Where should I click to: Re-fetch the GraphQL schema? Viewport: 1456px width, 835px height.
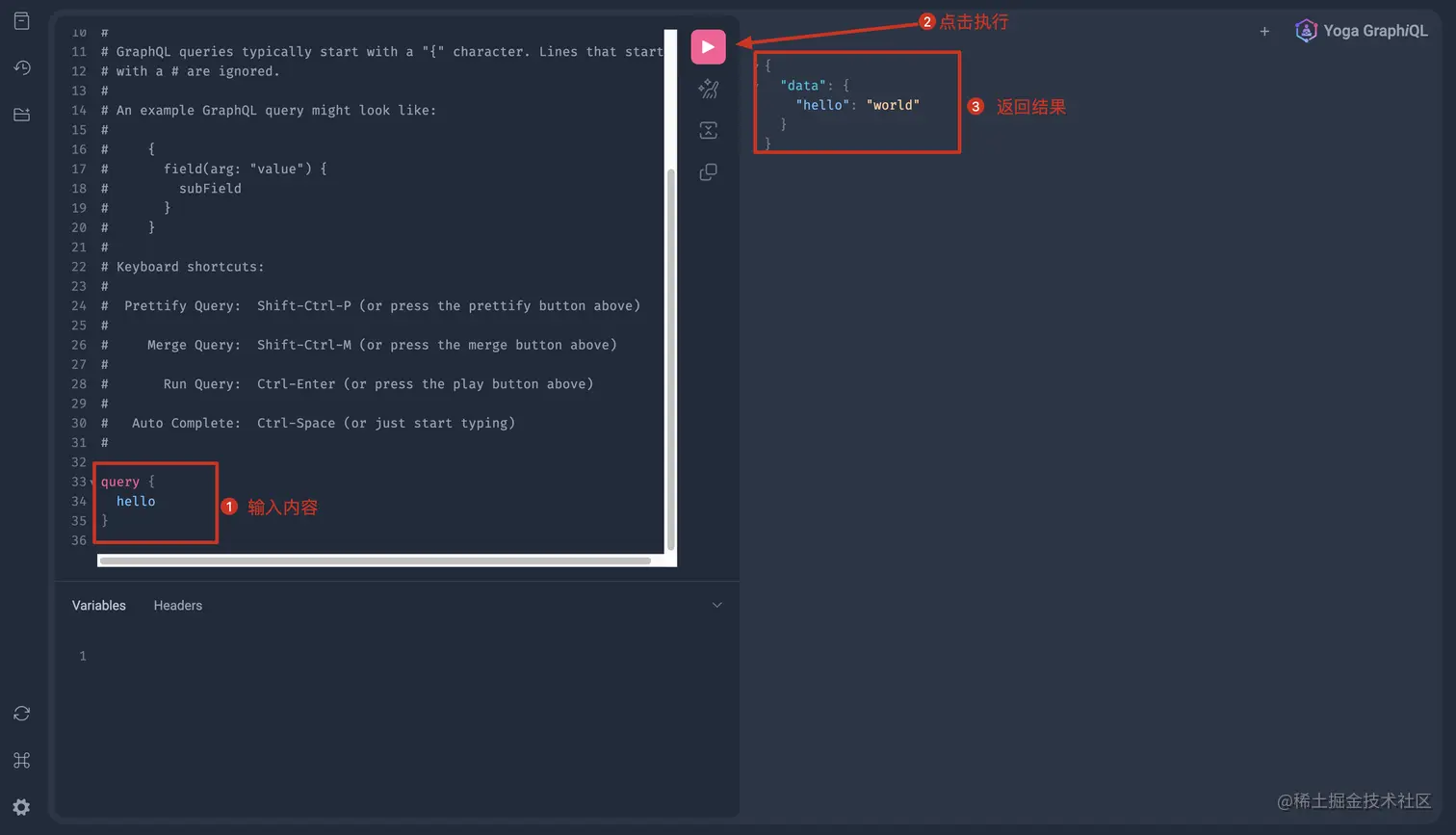click(20, 713)
